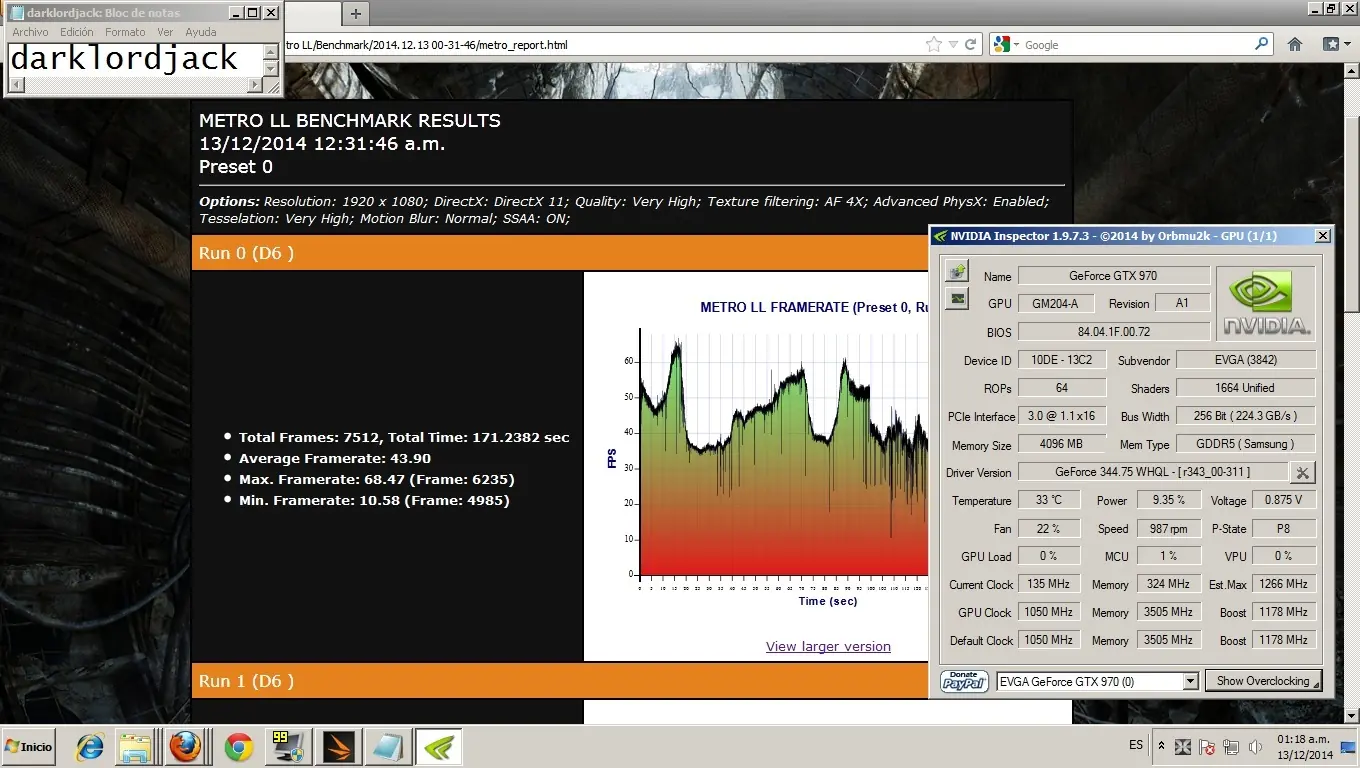Open the Inicio start menu button
This screenshot has width=1360, height=768.
coord(29,747)
